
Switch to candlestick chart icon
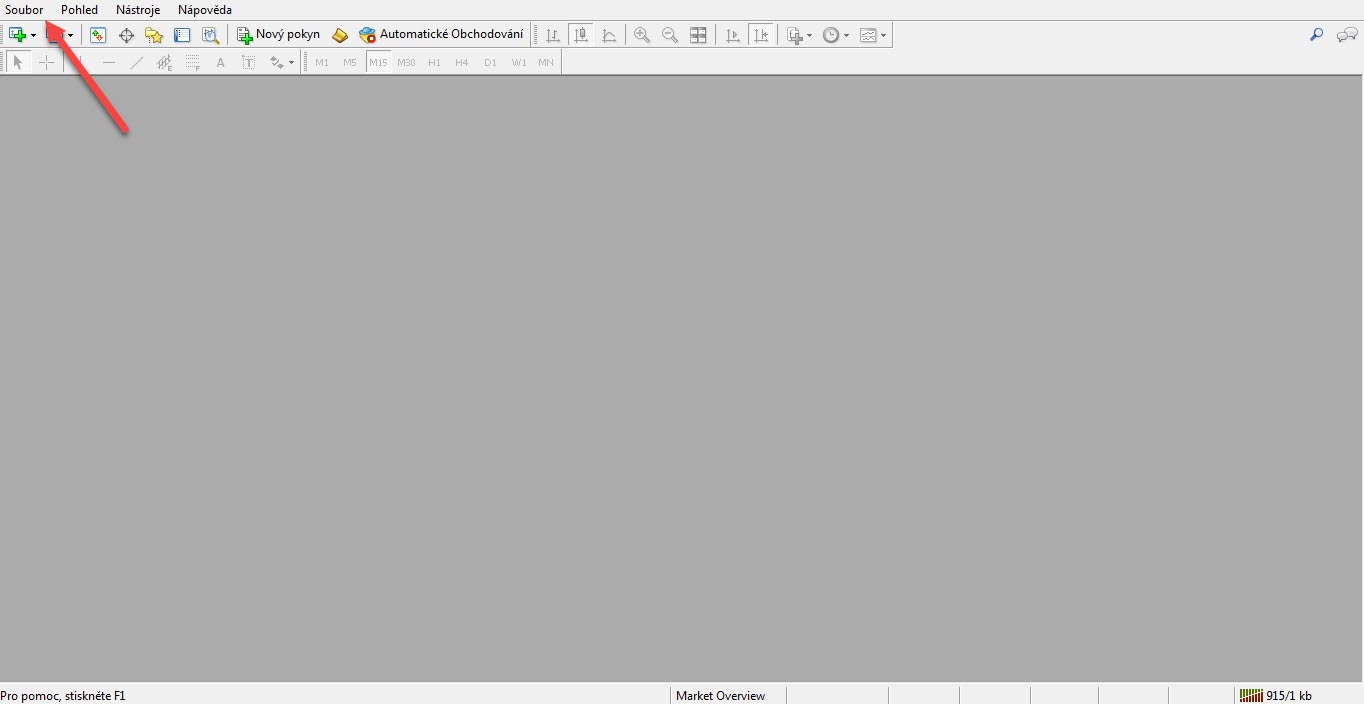click(x=580, y=35)
